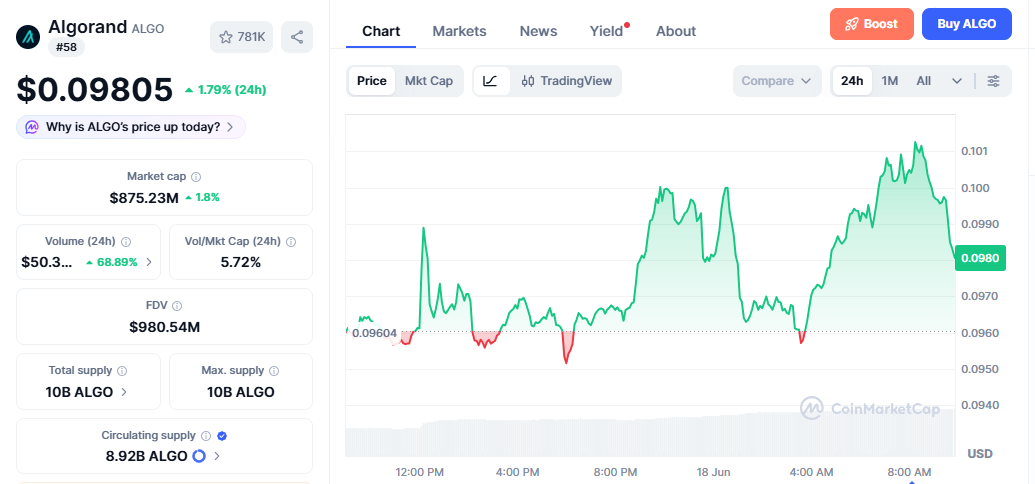Click the rocket icon on Boost
Viewport: 1035px width, 484px height.
[x=852, y=24]
